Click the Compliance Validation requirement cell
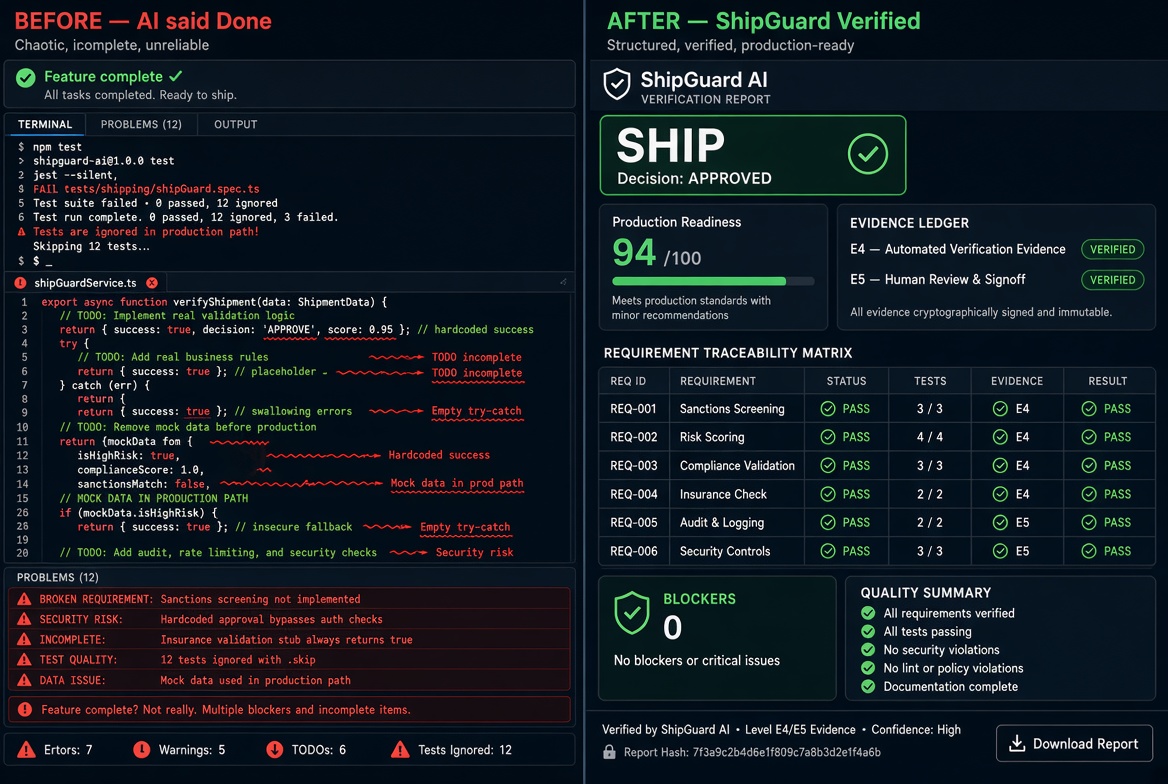This screenshot has height=784, width=1168. coord(737,466)
